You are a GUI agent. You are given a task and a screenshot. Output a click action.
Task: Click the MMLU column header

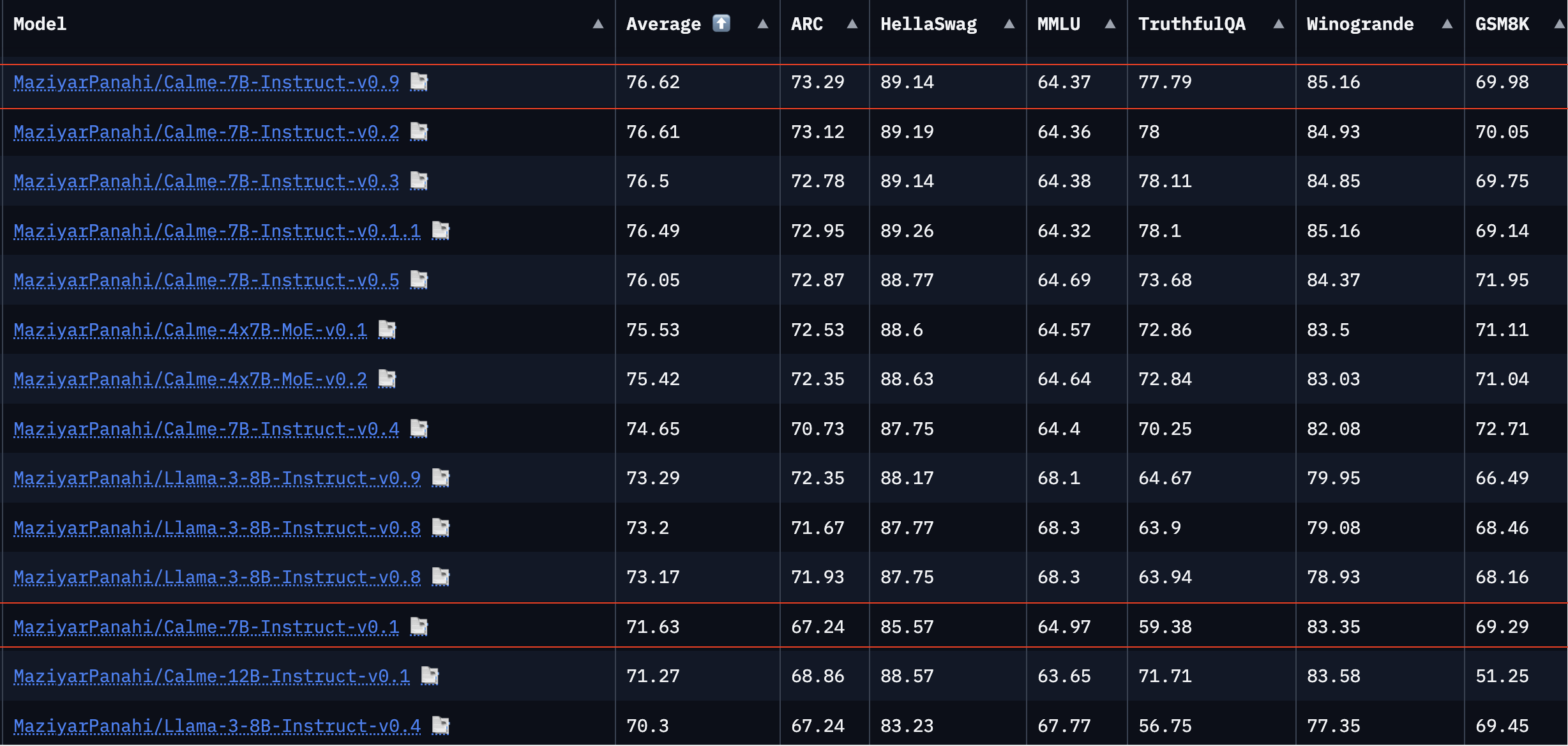pyautogui.click(x=1059, y=24)
